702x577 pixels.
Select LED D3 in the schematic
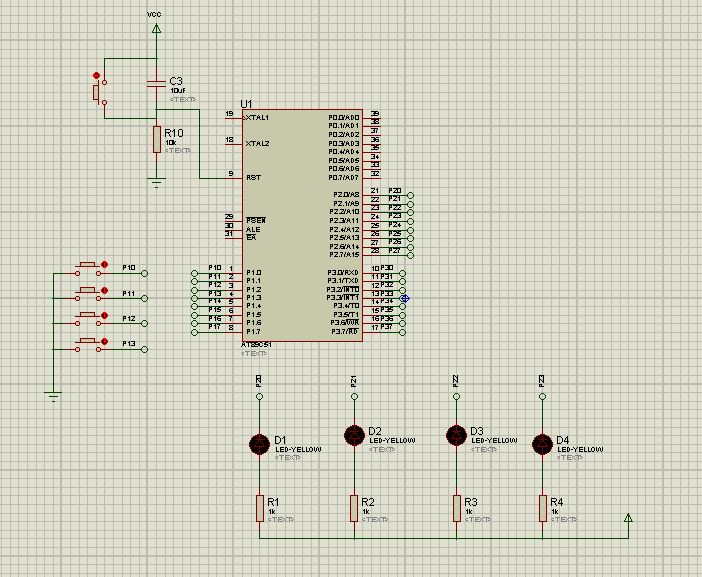(x=456, y=435)
